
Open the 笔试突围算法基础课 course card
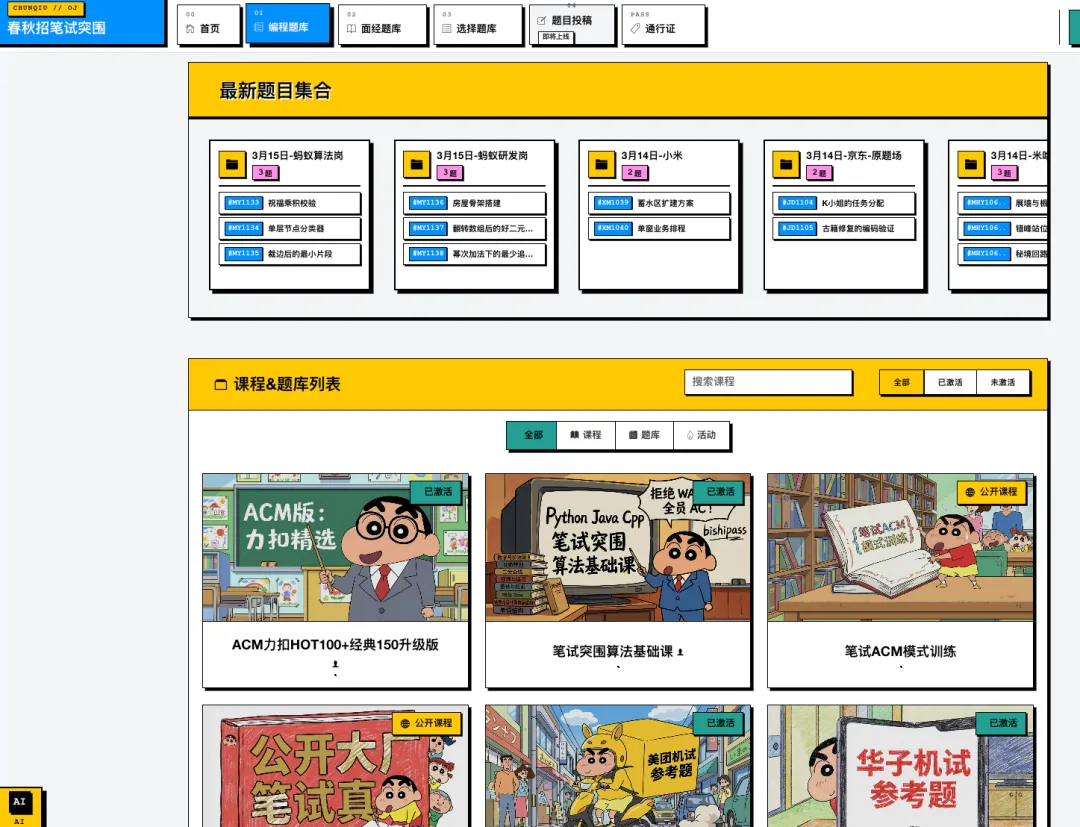[x=618, y=580]
